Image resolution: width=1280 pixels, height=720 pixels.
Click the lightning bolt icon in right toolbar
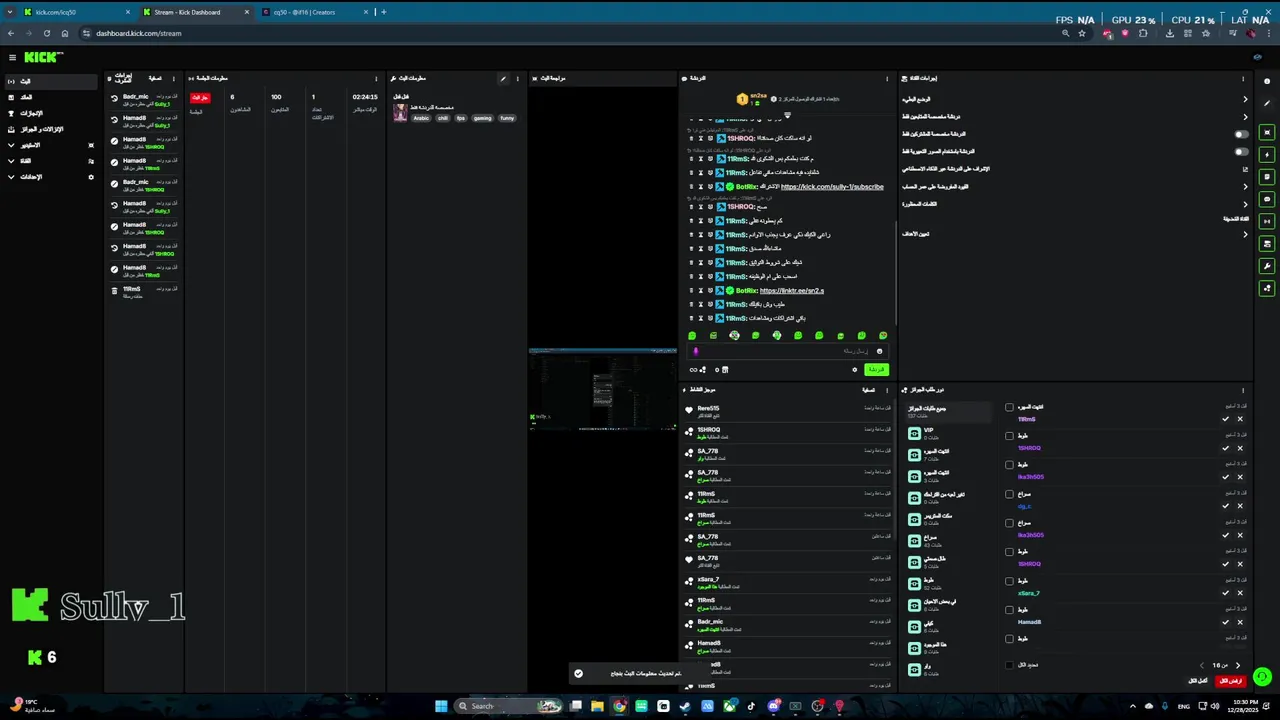click(x=1267, y=155)
